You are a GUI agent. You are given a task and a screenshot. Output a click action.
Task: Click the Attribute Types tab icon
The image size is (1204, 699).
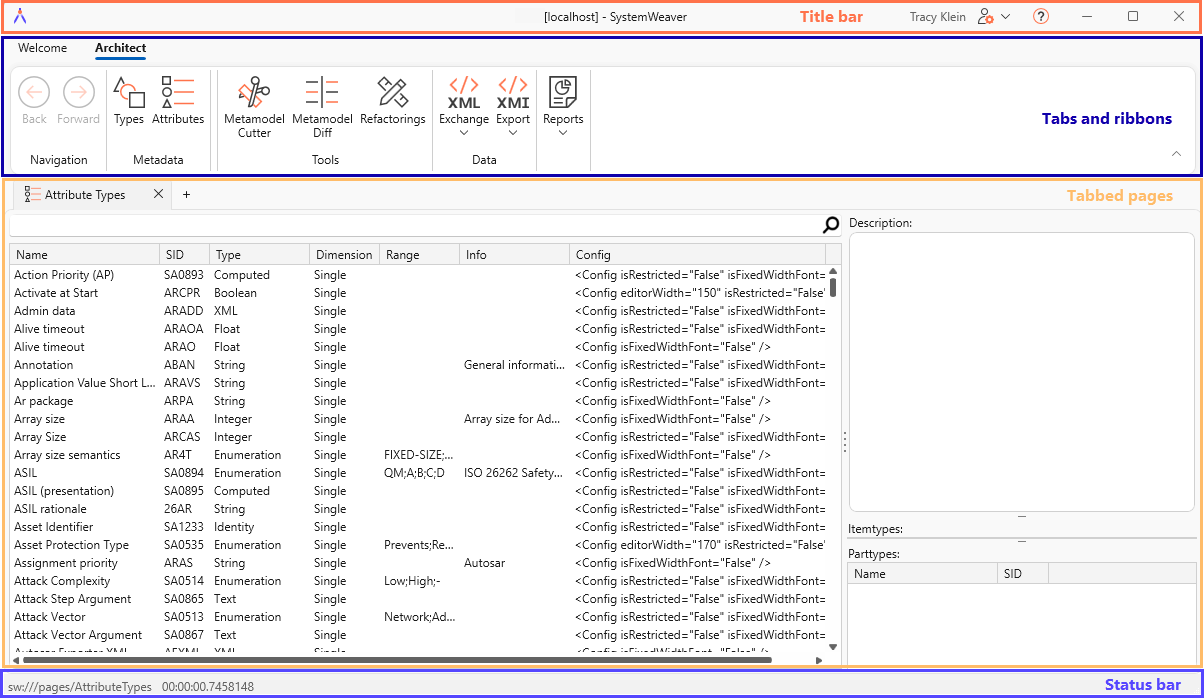coord(33,195)
